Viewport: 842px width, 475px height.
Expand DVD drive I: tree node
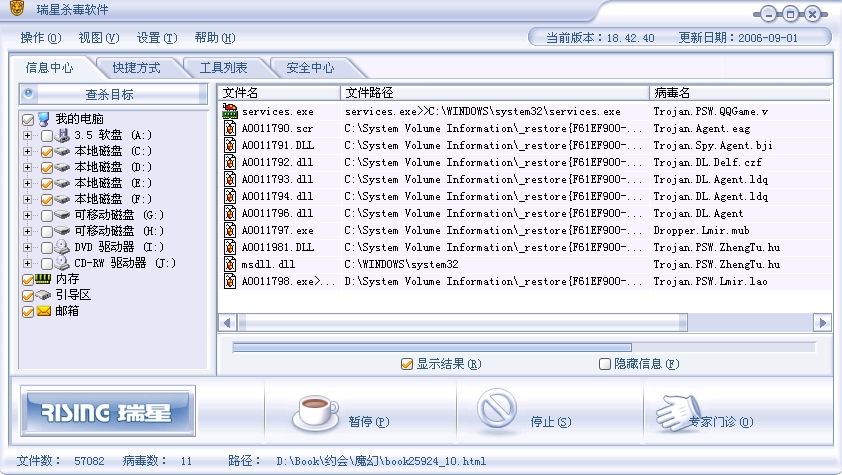pos(27,247)
